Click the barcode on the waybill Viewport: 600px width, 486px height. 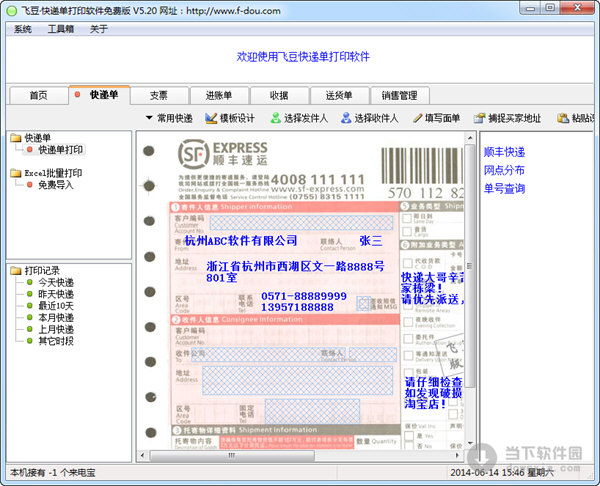(x=422, y=166)
